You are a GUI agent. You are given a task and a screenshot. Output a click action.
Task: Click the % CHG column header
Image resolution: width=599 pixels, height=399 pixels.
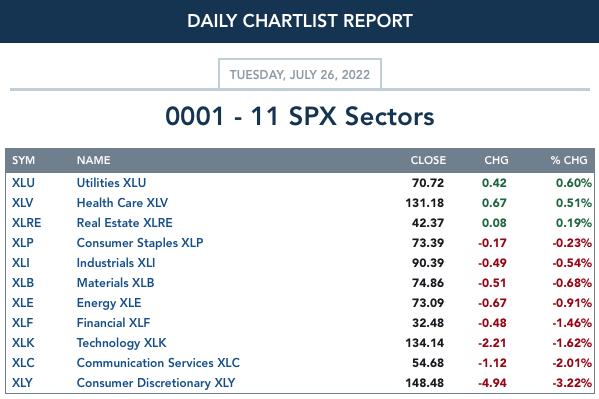tap(569, 160)
